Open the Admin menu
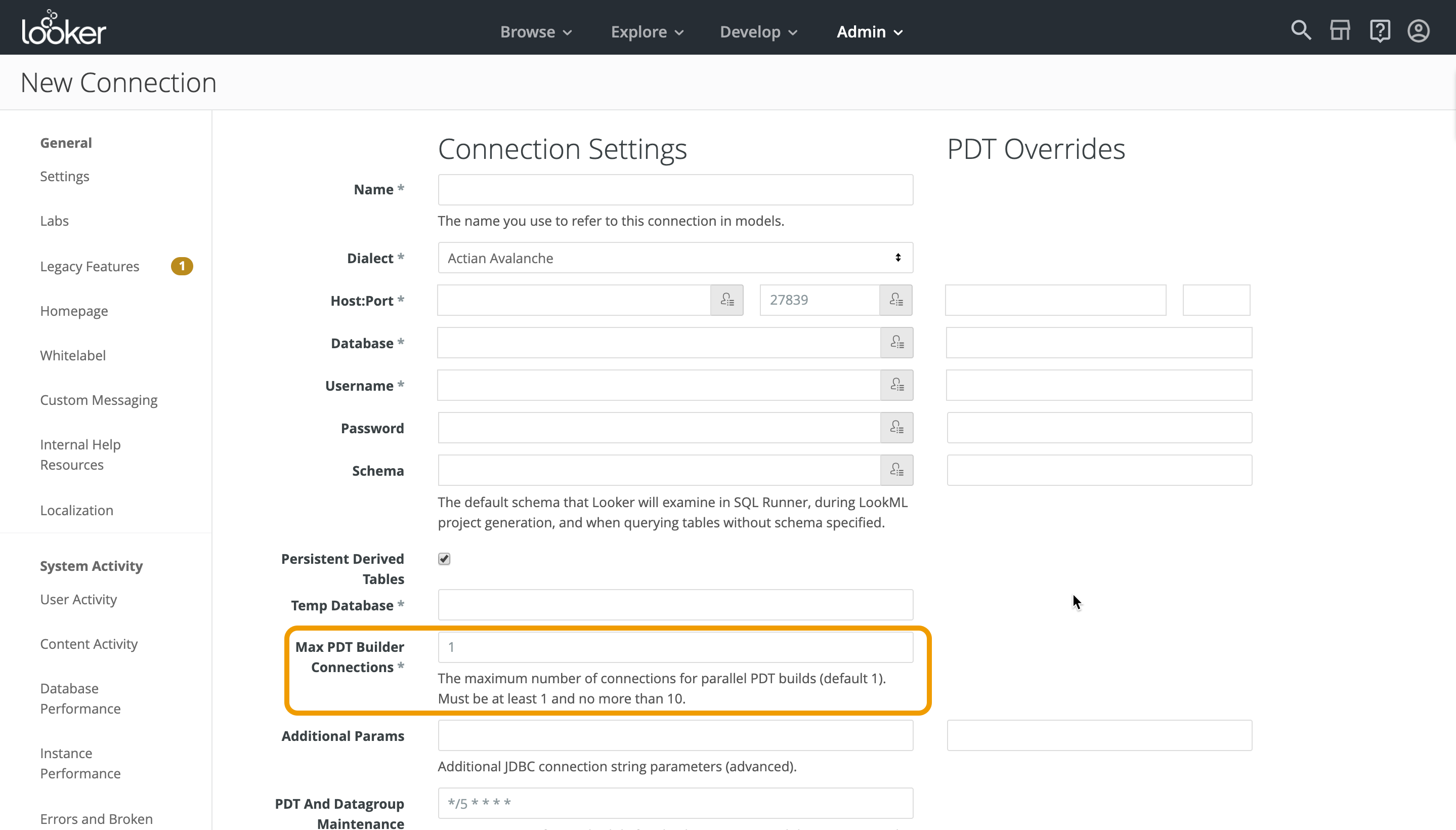1456x830 pixels. click(x=869, y=32)
